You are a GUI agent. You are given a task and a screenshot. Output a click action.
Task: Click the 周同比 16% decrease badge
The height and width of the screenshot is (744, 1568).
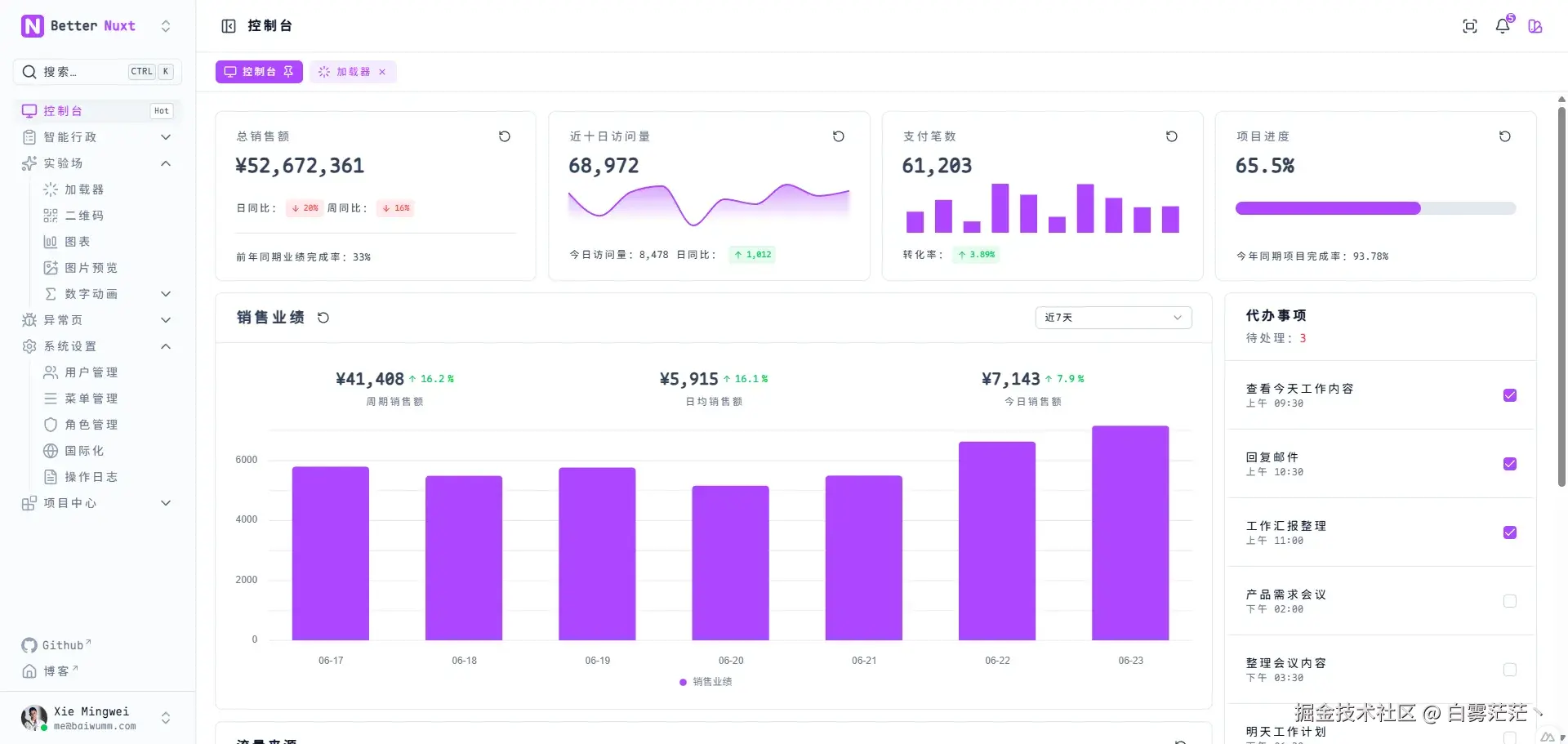click(396, 208)
